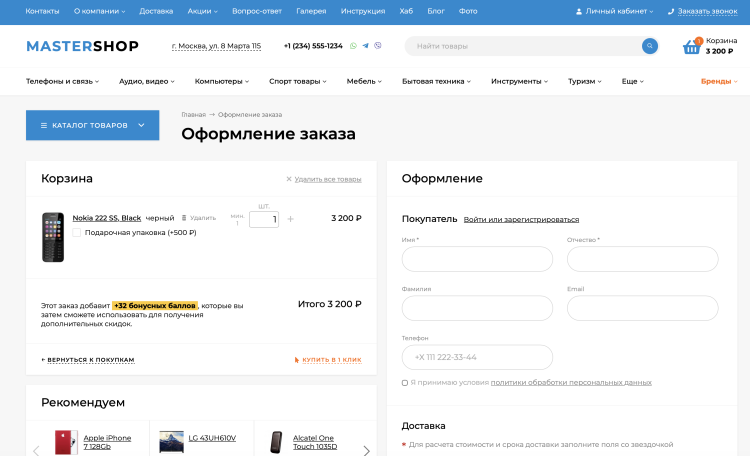Open Каталог товаров dropdown button
The height and width of the screenshot is (456, 750).
pyautogui.click(x=93, y=125)
